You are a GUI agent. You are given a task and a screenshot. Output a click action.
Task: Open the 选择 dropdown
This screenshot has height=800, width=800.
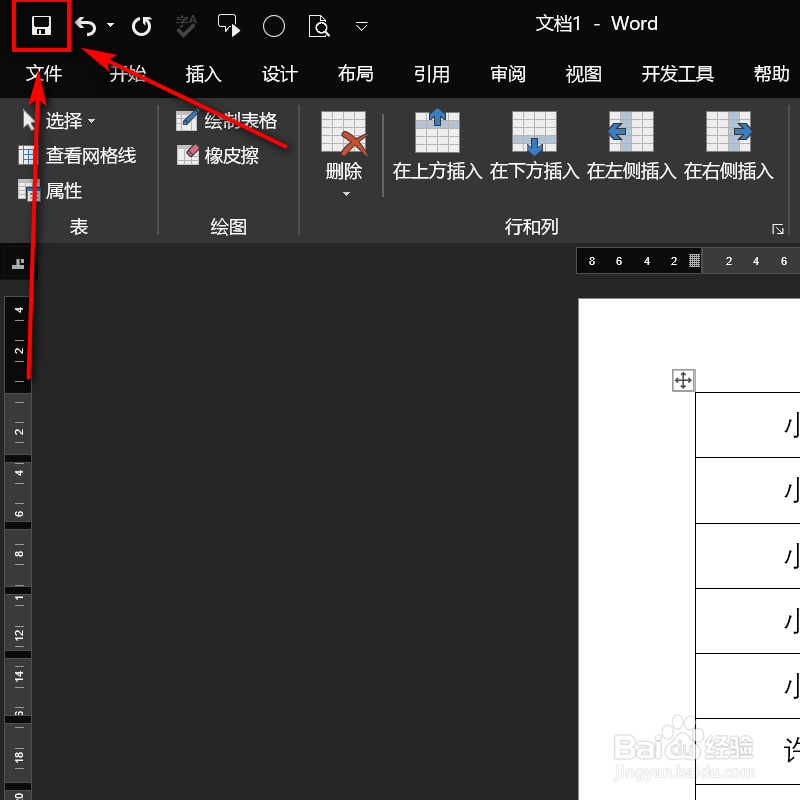coord(58,121)
